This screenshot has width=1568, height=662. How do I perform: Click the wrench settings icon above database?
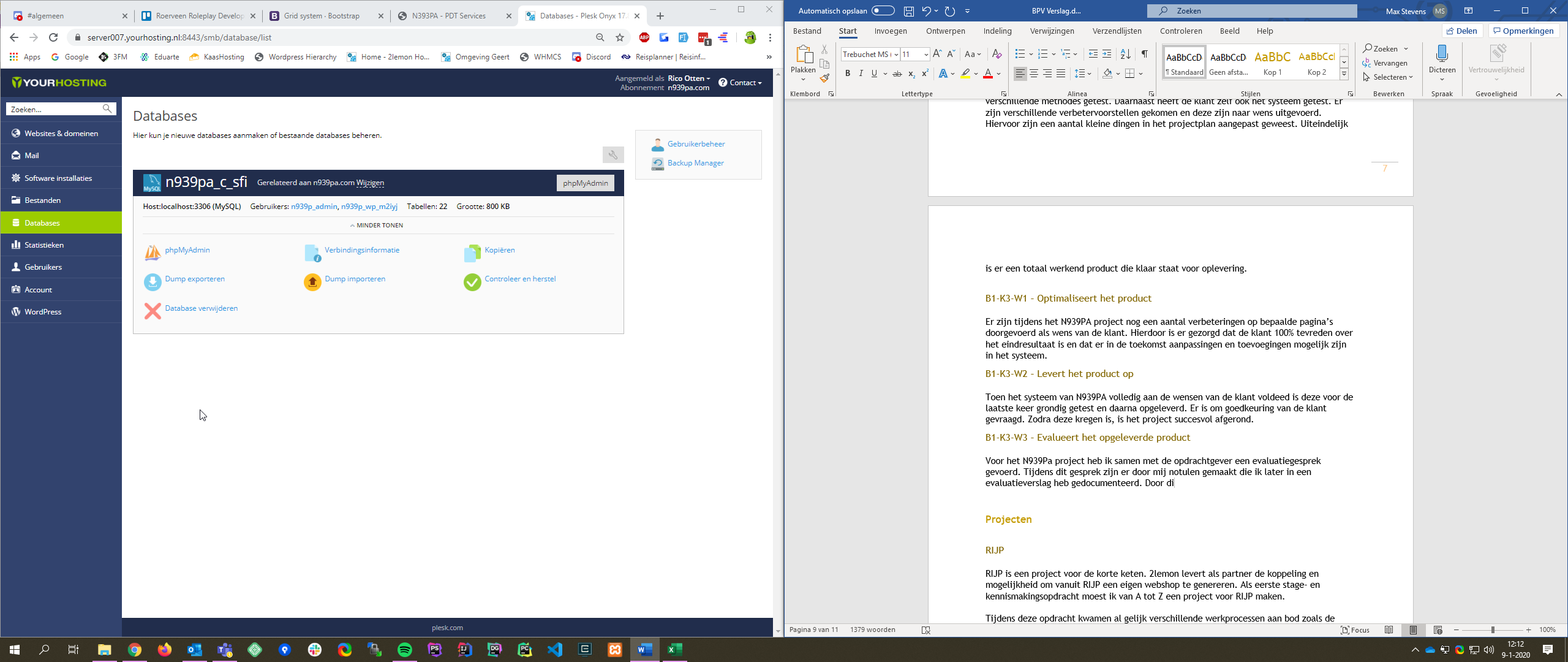coord(612,155)
